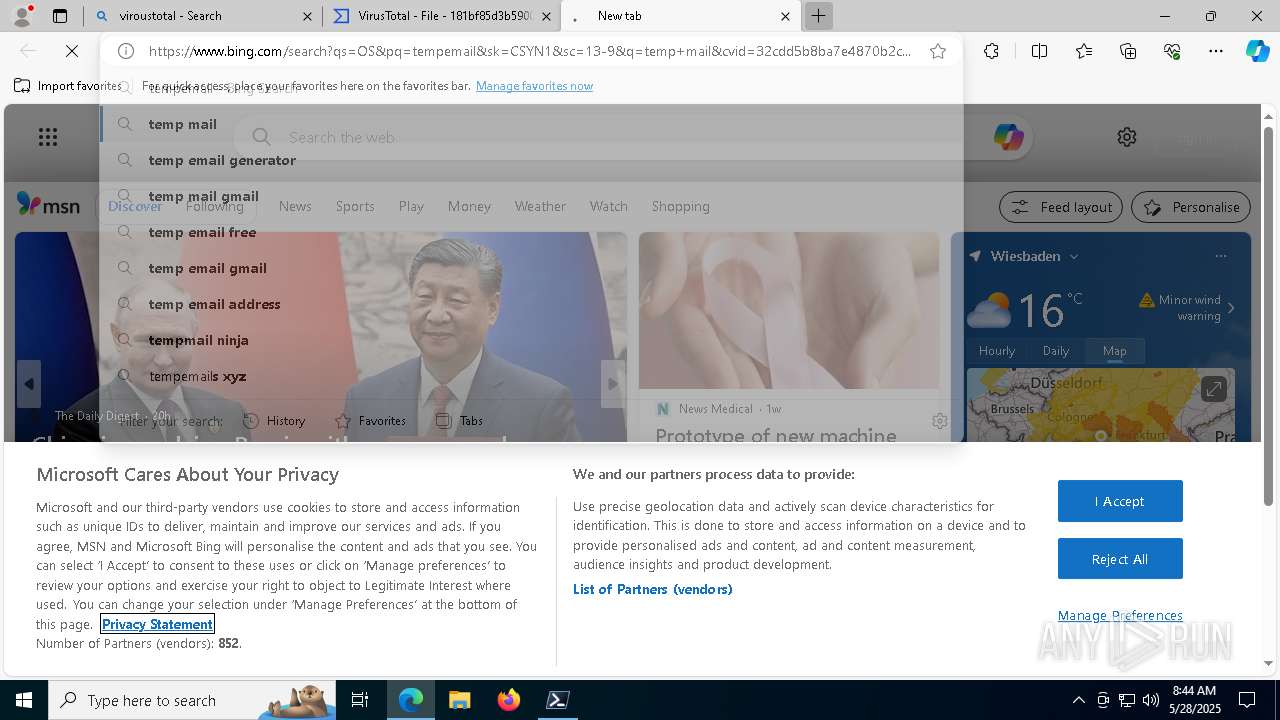
Task: Open the tab actions menu icon
Action: [60, 16]
